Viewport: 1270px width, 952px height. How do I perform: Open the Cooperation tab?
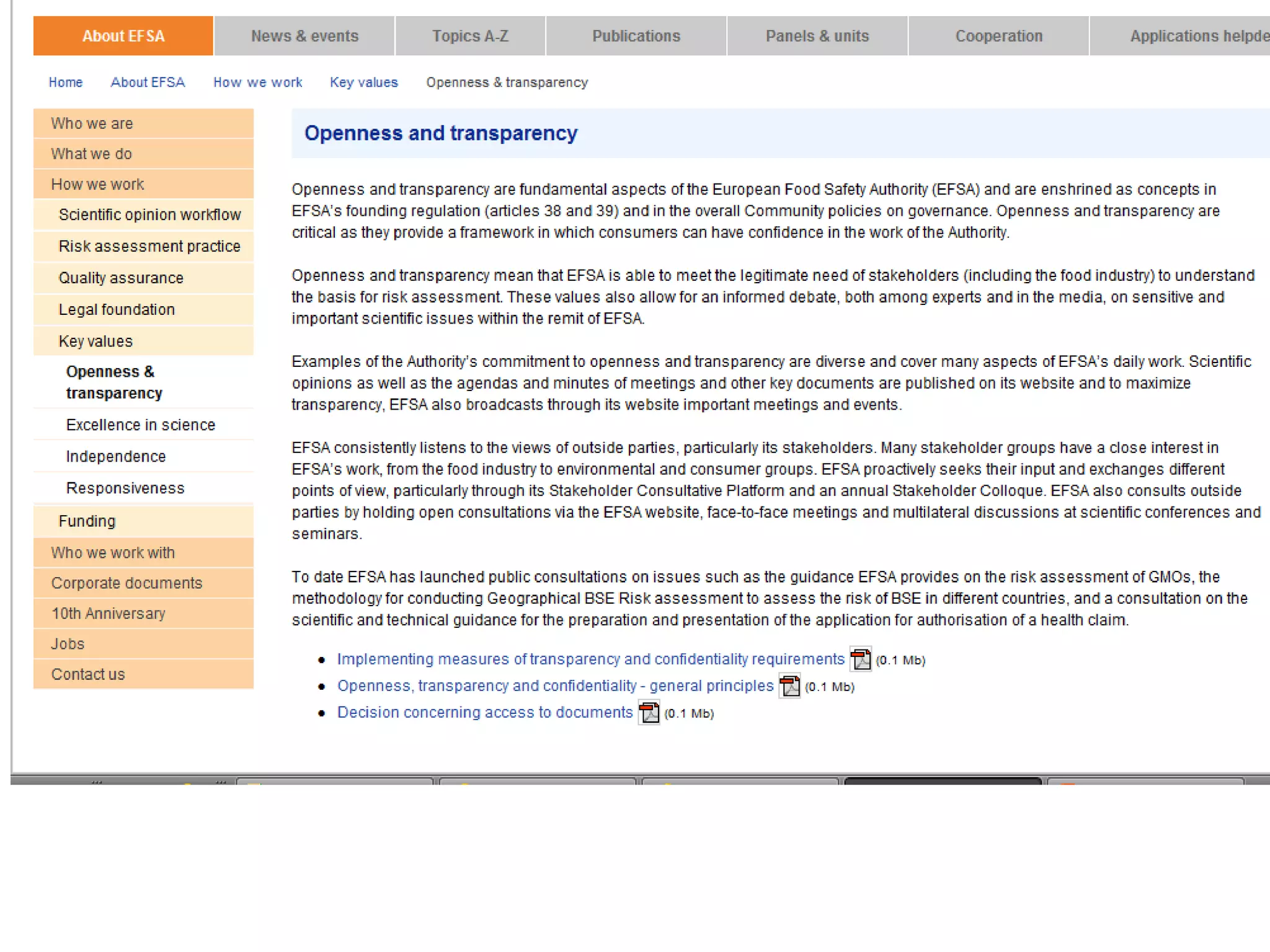coord(998,36)
